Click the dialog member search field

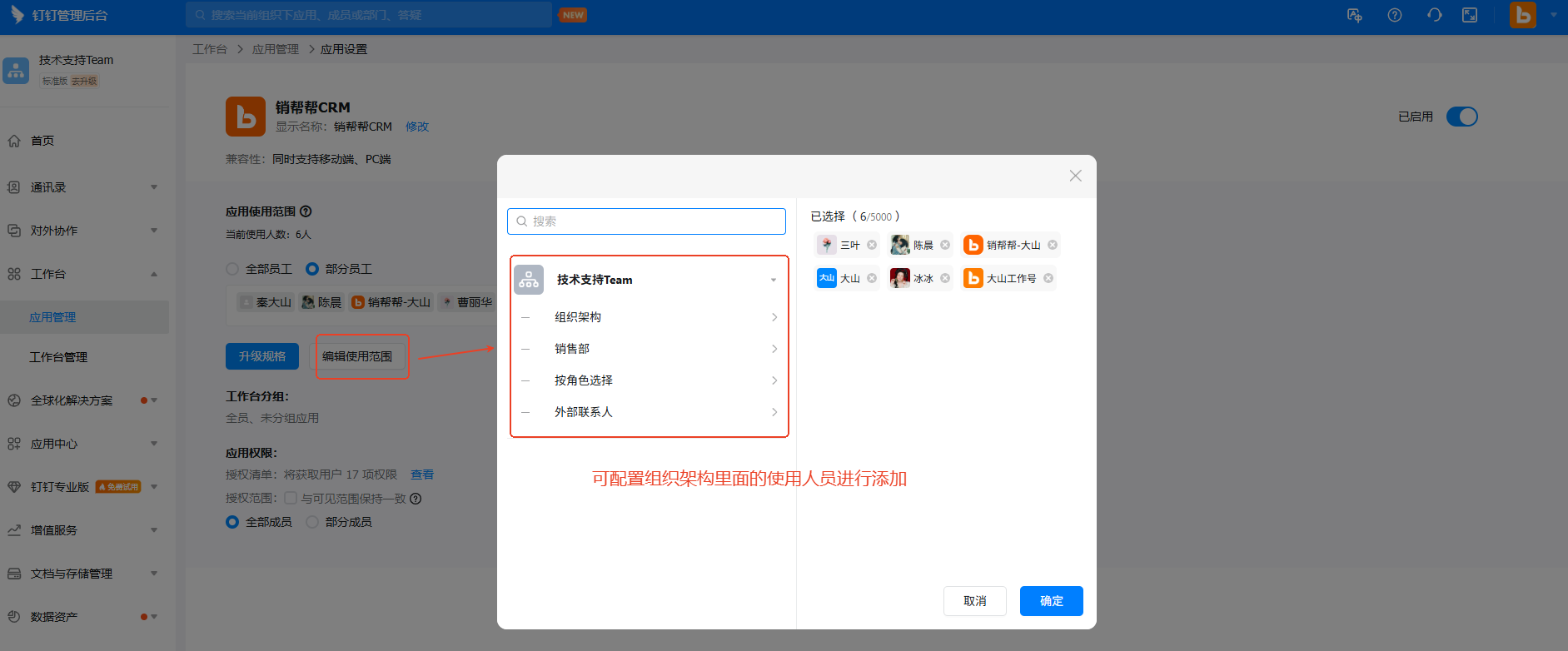646,221
